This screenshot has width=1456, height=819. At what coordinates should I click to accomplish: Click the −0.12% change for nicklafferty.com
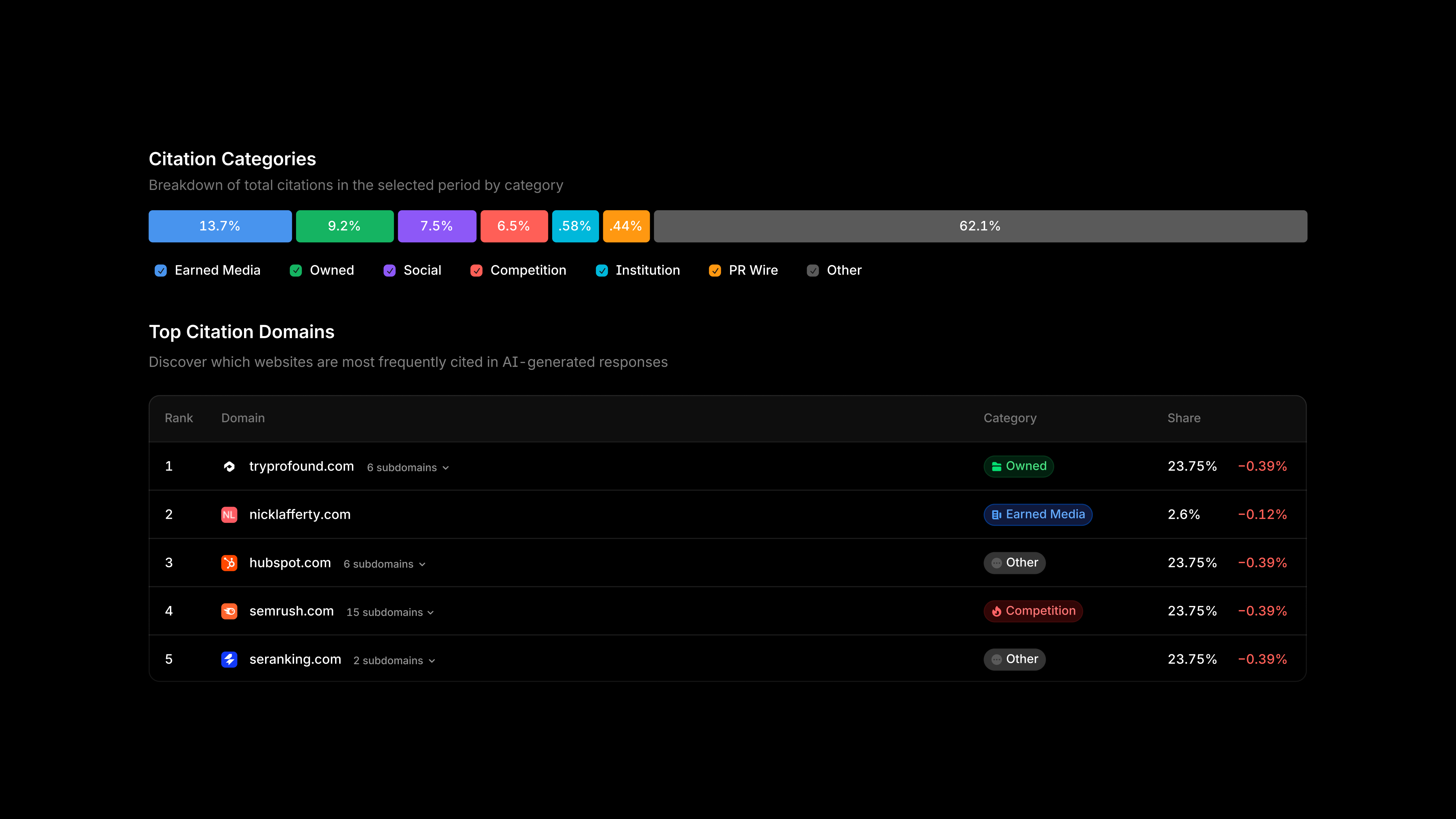(1262, 514)
